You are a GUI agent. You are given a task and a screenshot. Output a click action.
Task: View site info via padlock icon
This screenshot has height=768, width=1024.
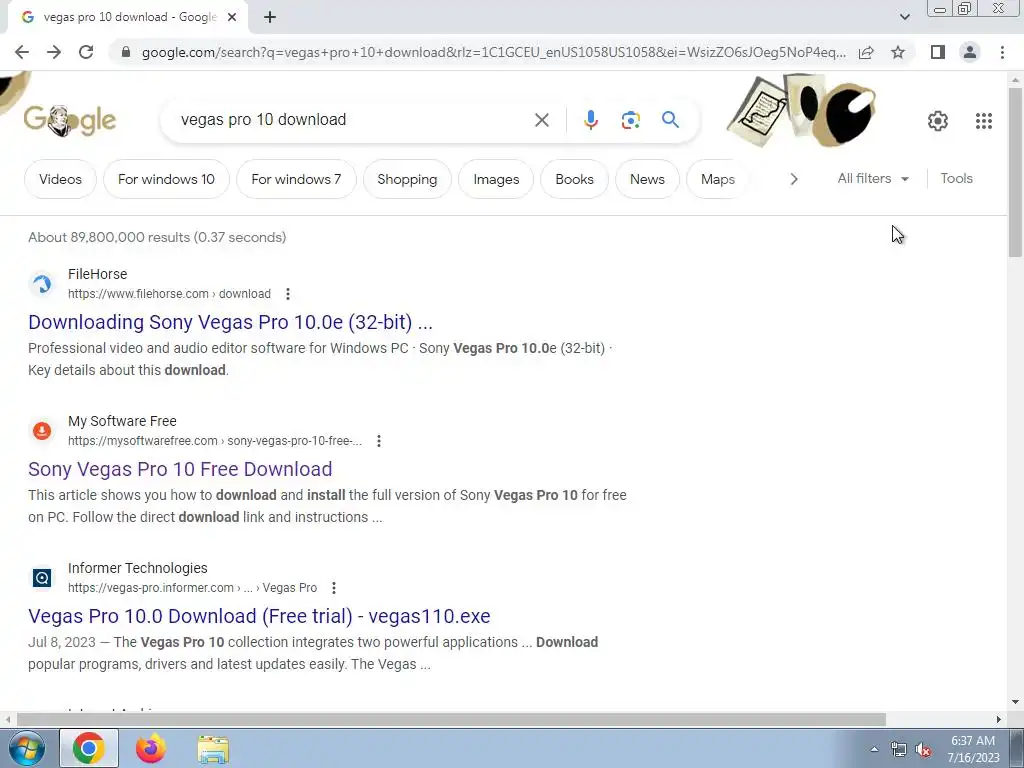(126, 52)
